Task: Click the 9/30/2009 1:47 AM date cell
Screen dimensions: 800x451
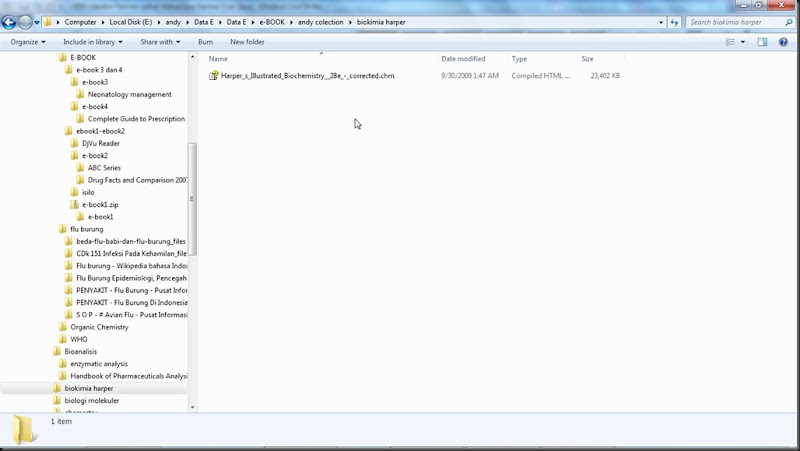Action: (x=470, y=76)
